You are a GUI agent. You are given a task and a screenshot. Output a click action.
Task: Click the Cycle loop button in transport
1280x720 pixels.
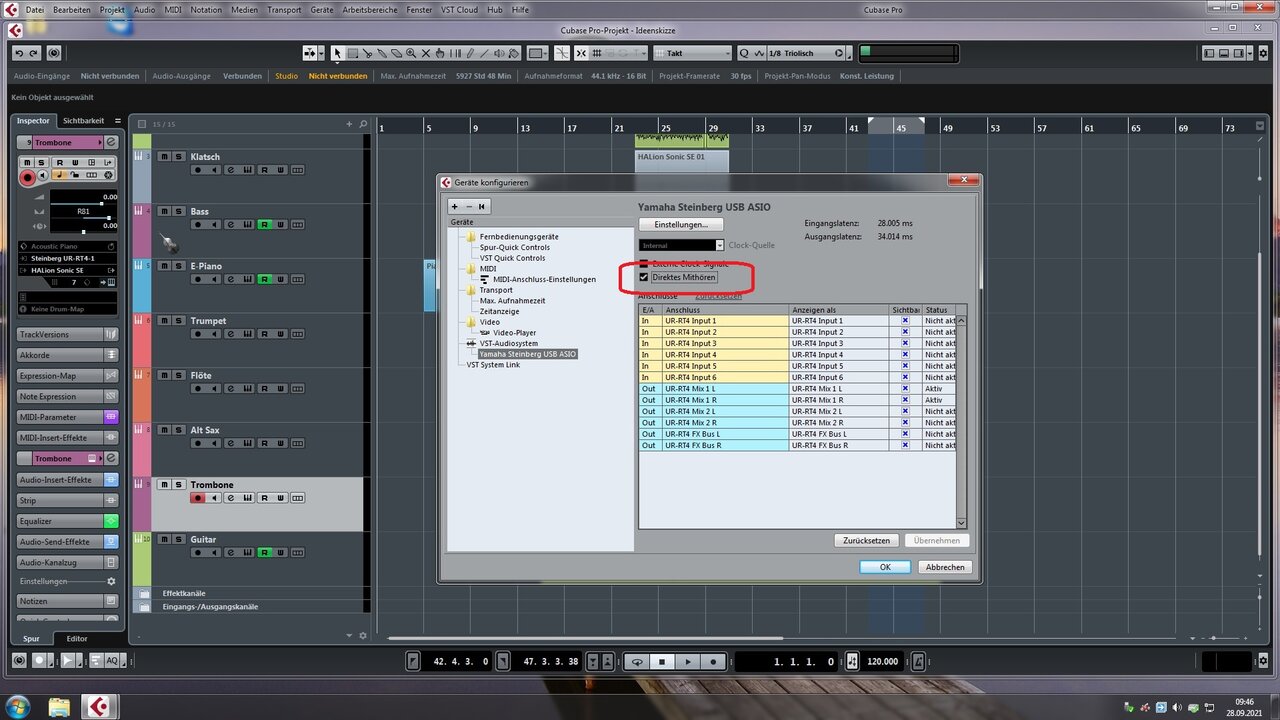click(637, 662)
